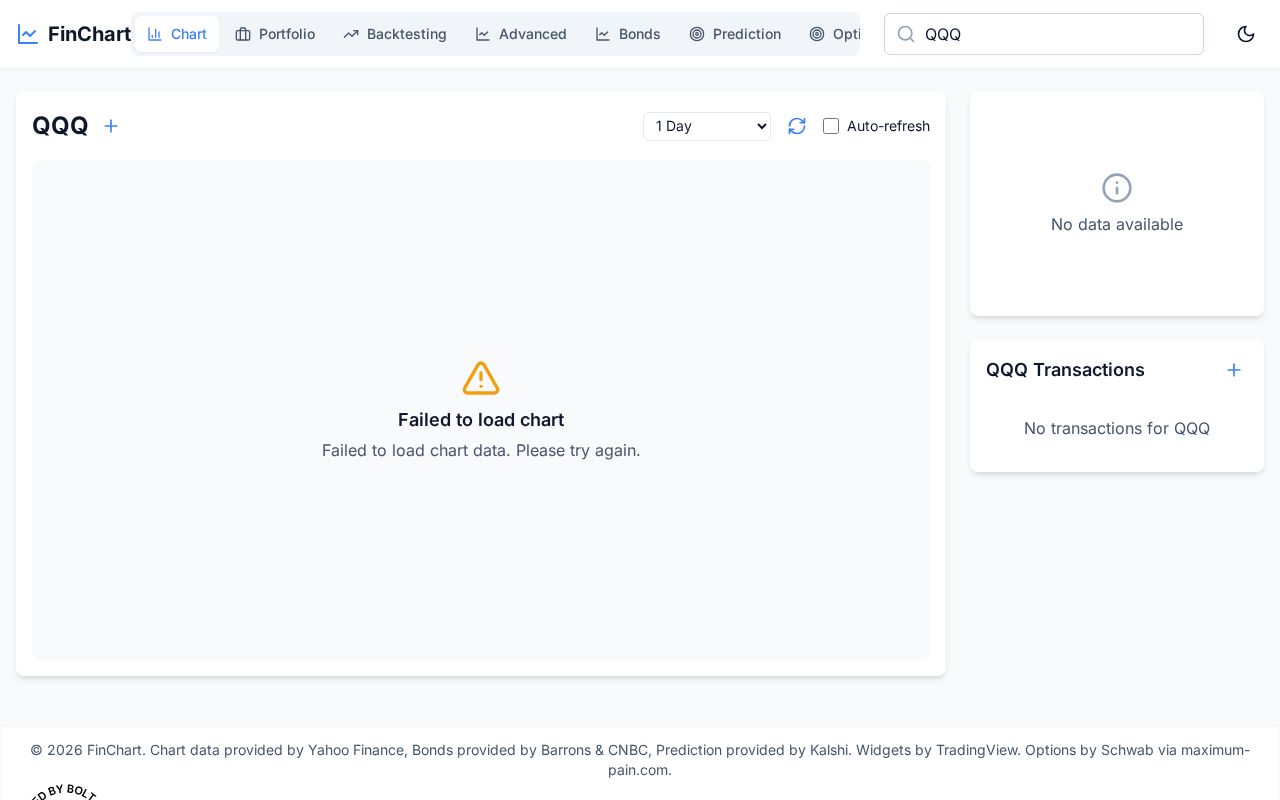This screenshot has height=800, width=1280.
Task: Click the chart warning triangle icon
Action: [x=481, y=378]
